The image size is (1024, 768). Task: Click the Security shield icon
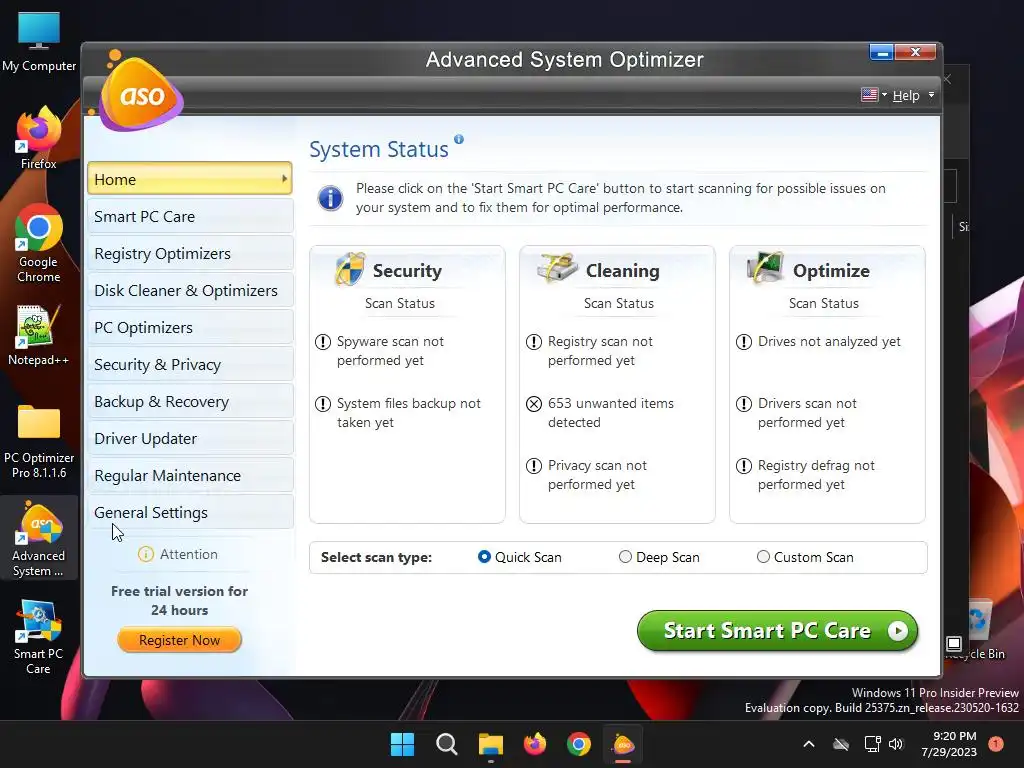[350, 268]
